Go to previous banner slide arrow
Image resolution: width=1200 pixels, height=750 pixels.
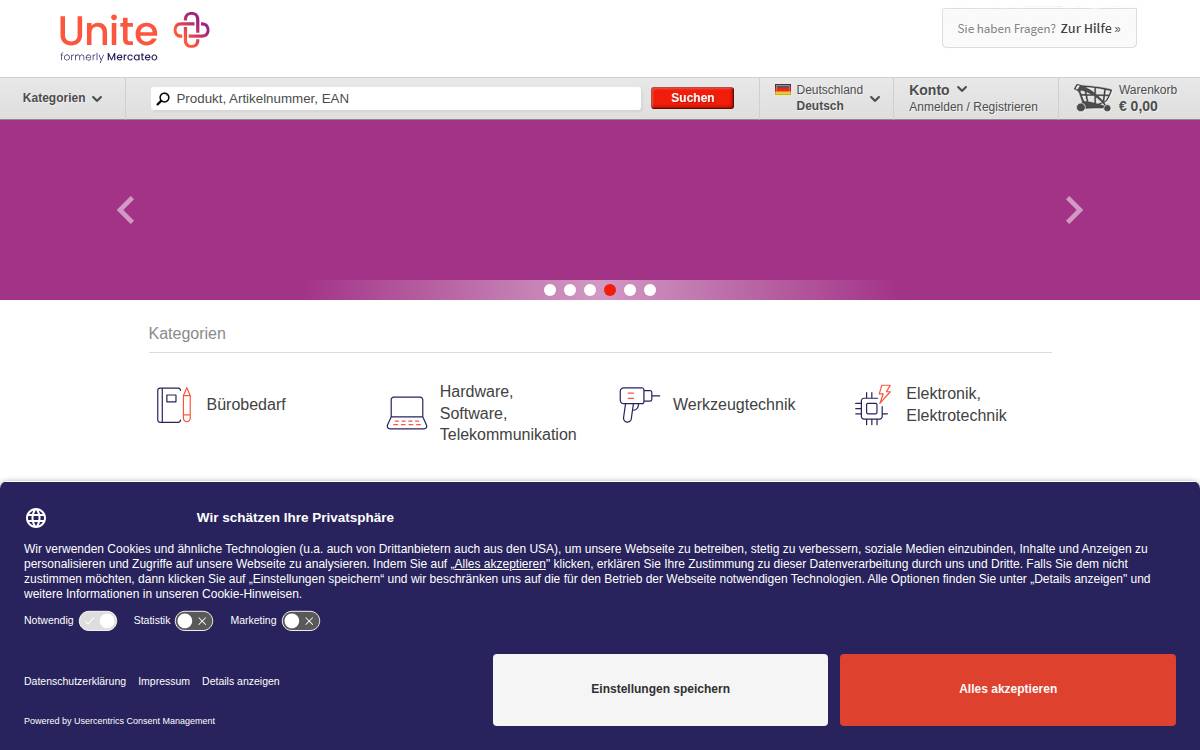(125, 210)
